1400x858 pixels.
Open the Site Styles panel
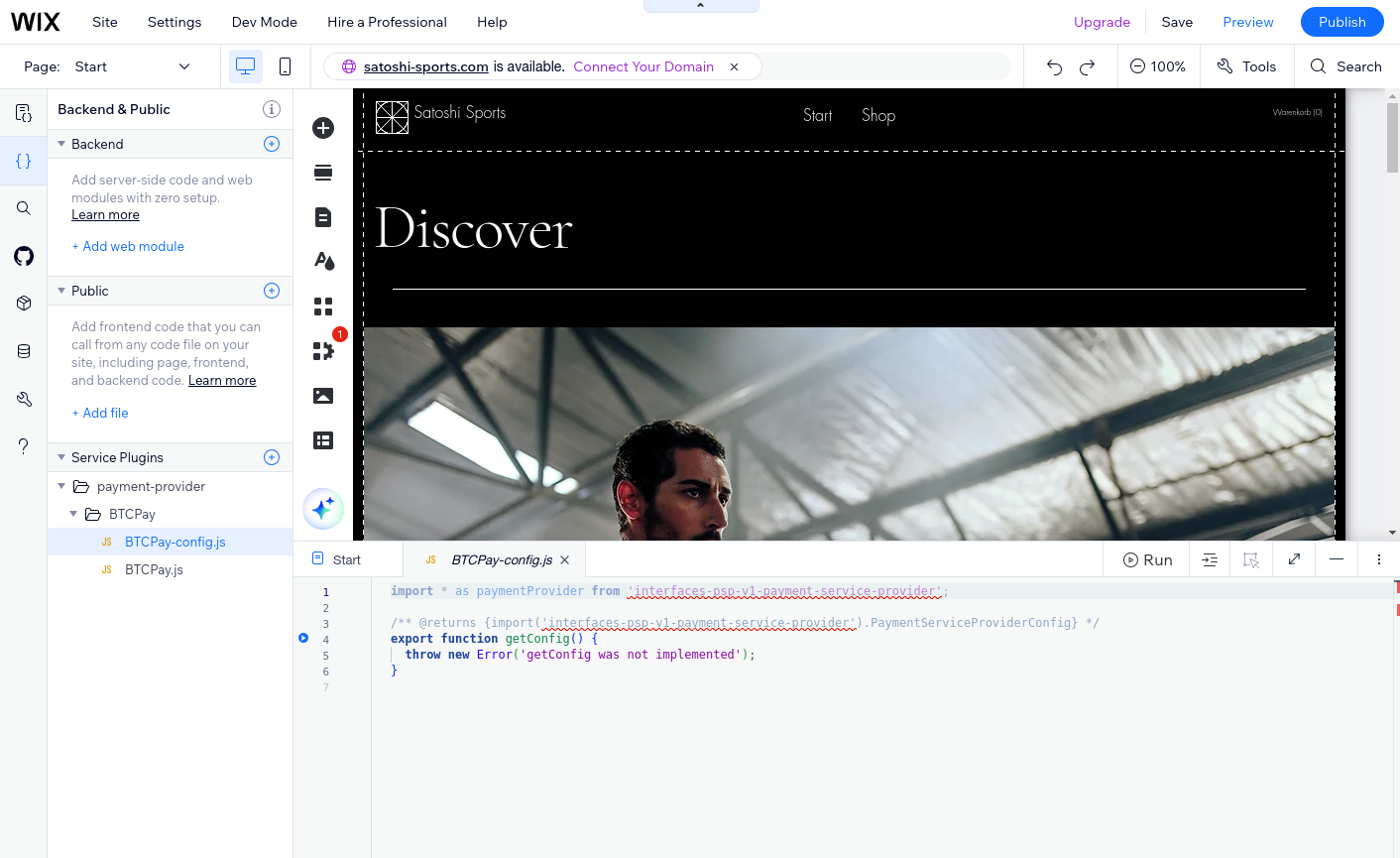[x=323, y=261]
